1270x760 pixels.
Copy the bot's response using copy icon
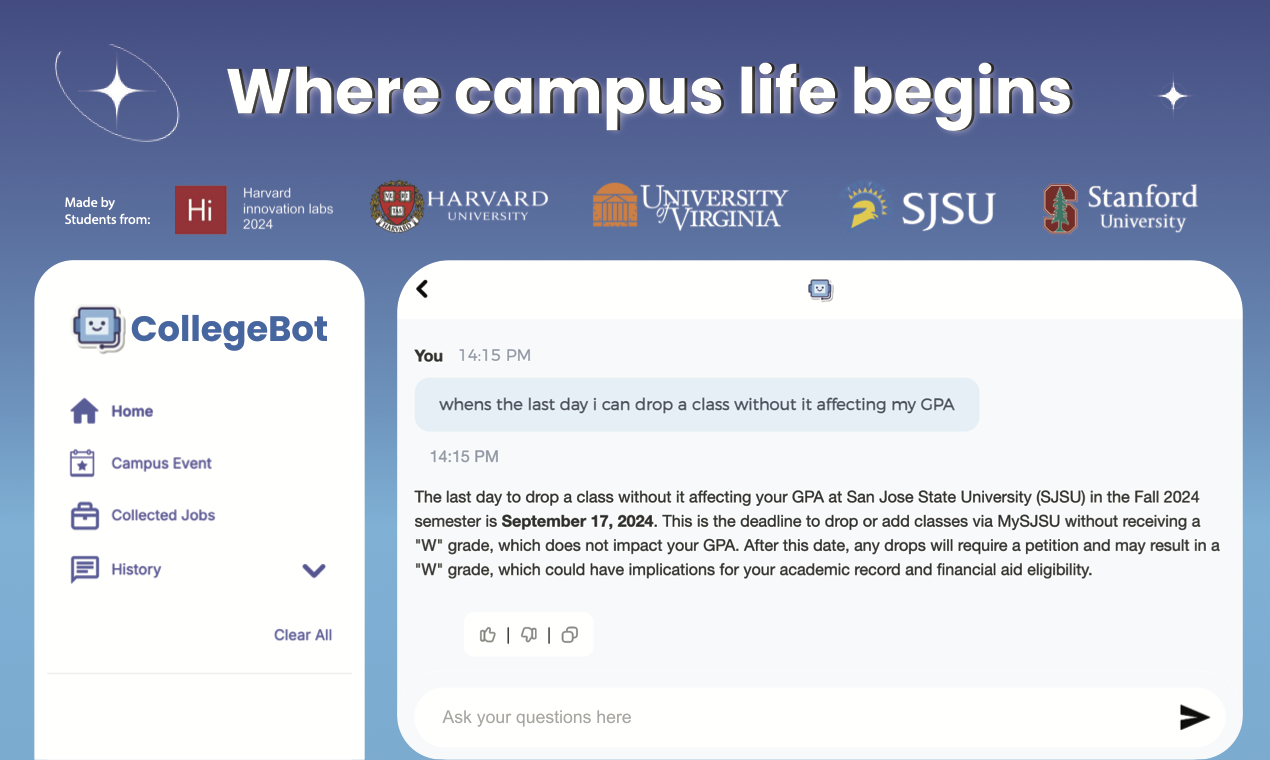click(569, 634)
